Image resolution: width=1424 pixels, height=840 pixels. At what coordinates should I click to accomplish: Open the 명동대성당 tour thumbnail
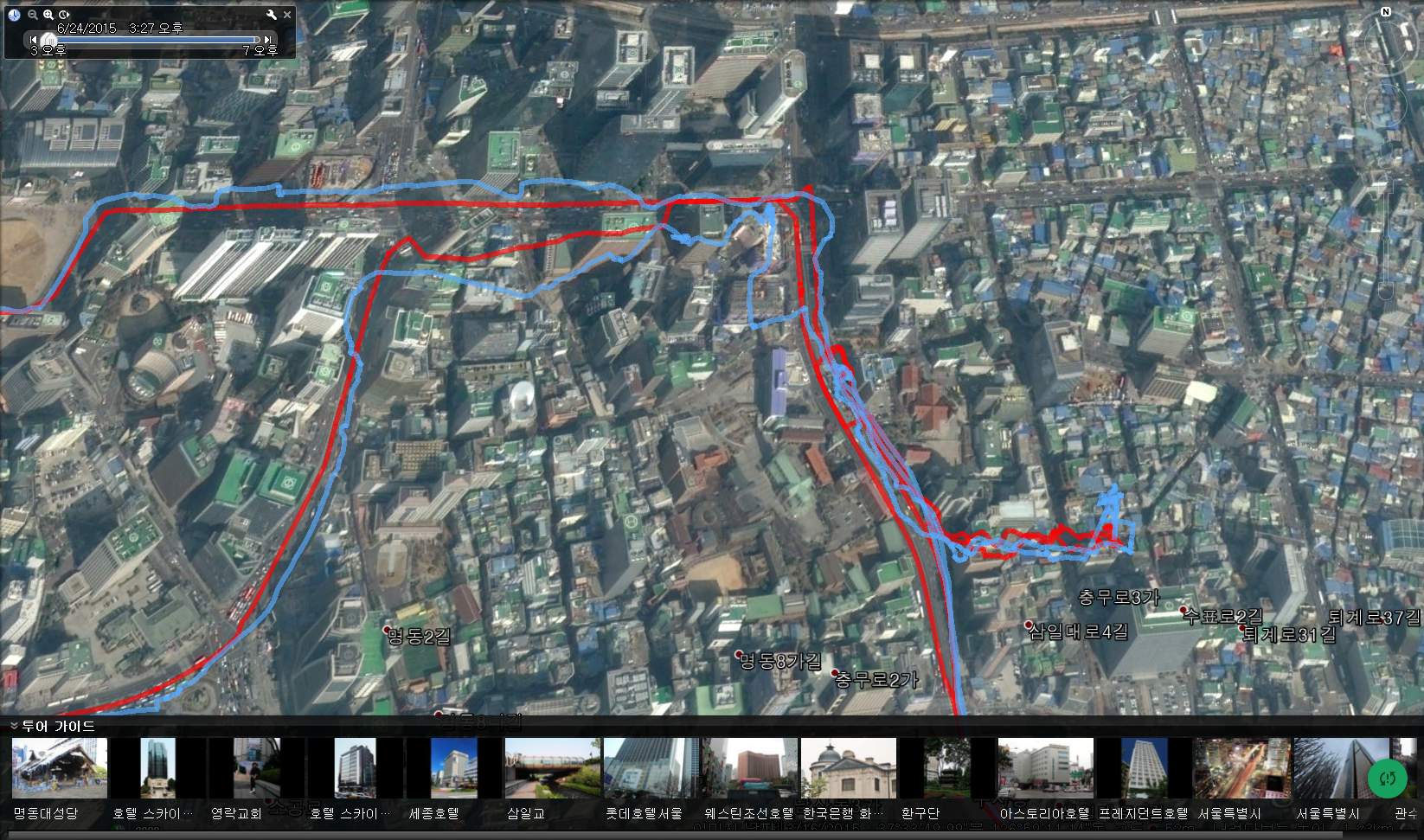(x=60, y=768)
